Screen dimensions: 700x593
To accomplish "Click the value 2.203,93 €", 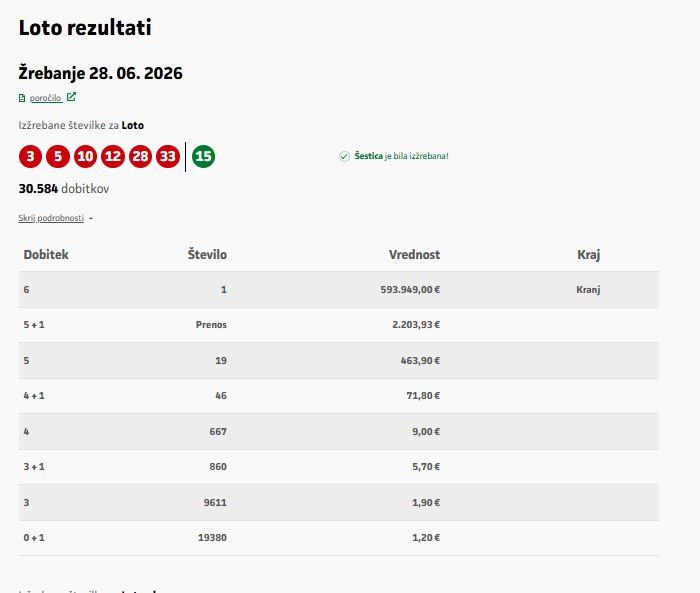I will click(416, 325).
